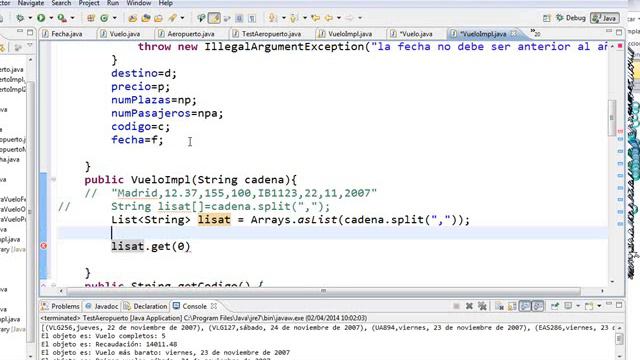Screen dimensions: 640x360
Task: Toggle Show Whitespace Characters icon
Action: [x=252, y=18]
